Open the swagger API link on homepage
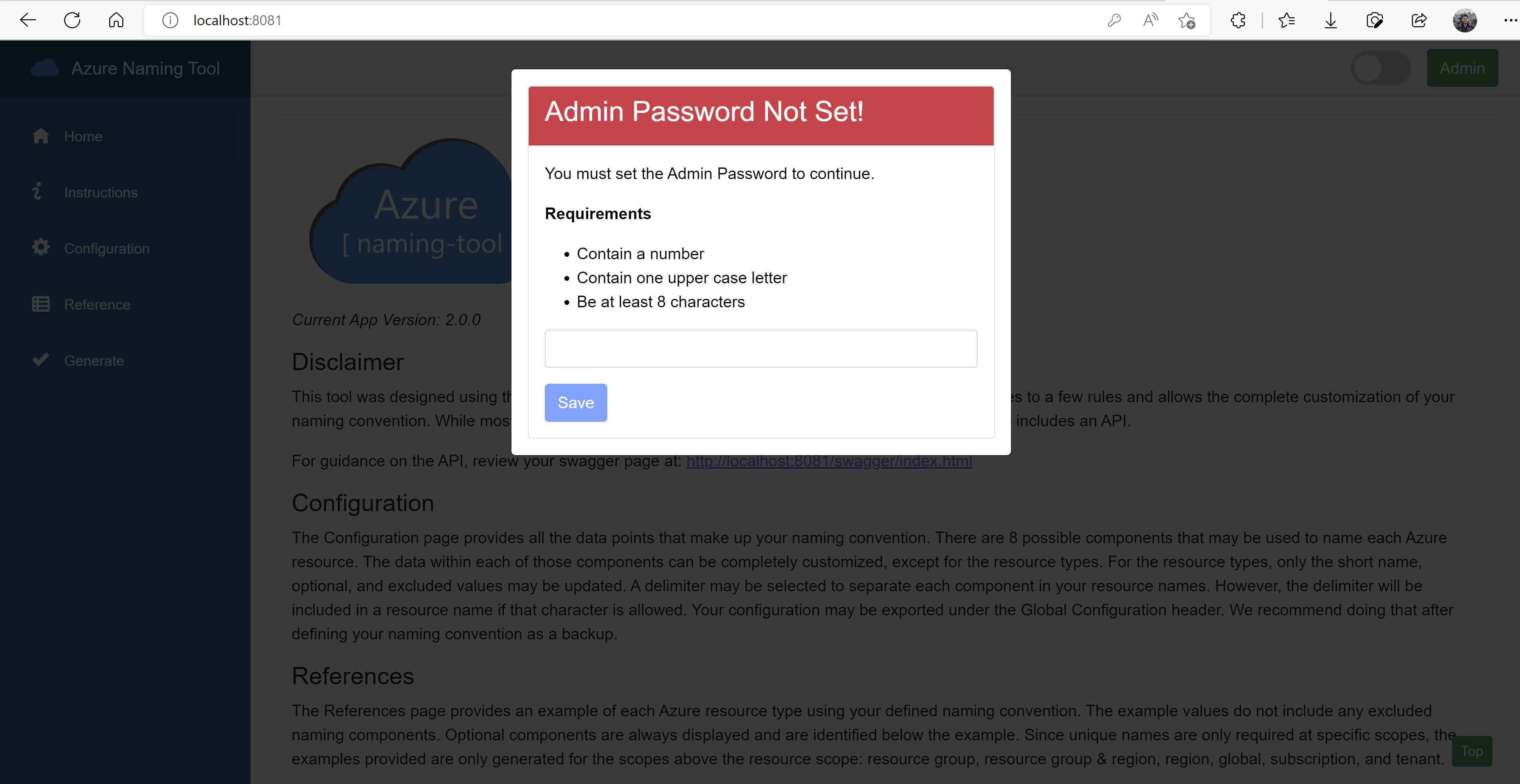The height and width of the screenshot is (784, 1520). point(828,462)
